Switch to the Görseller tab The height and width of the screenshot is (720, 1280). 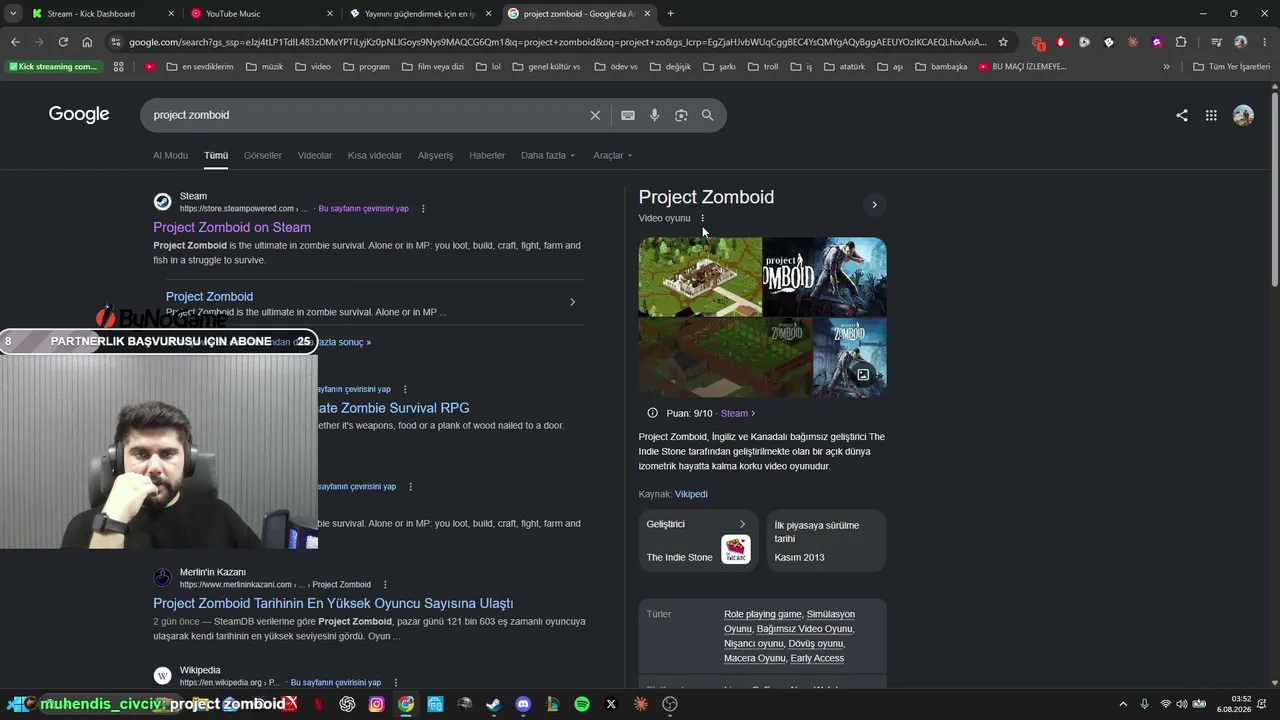click(x=263, y=156)
